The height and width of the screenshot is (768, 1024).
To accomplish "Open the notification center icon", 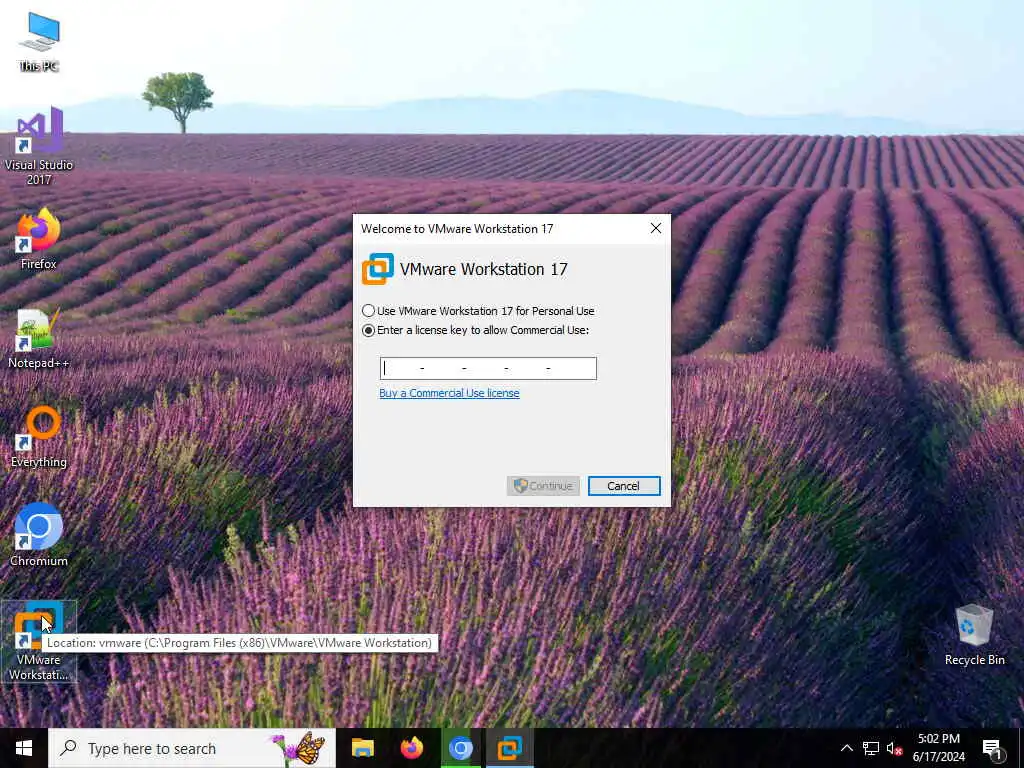I will pyautogui.click(x=992, y=748).
